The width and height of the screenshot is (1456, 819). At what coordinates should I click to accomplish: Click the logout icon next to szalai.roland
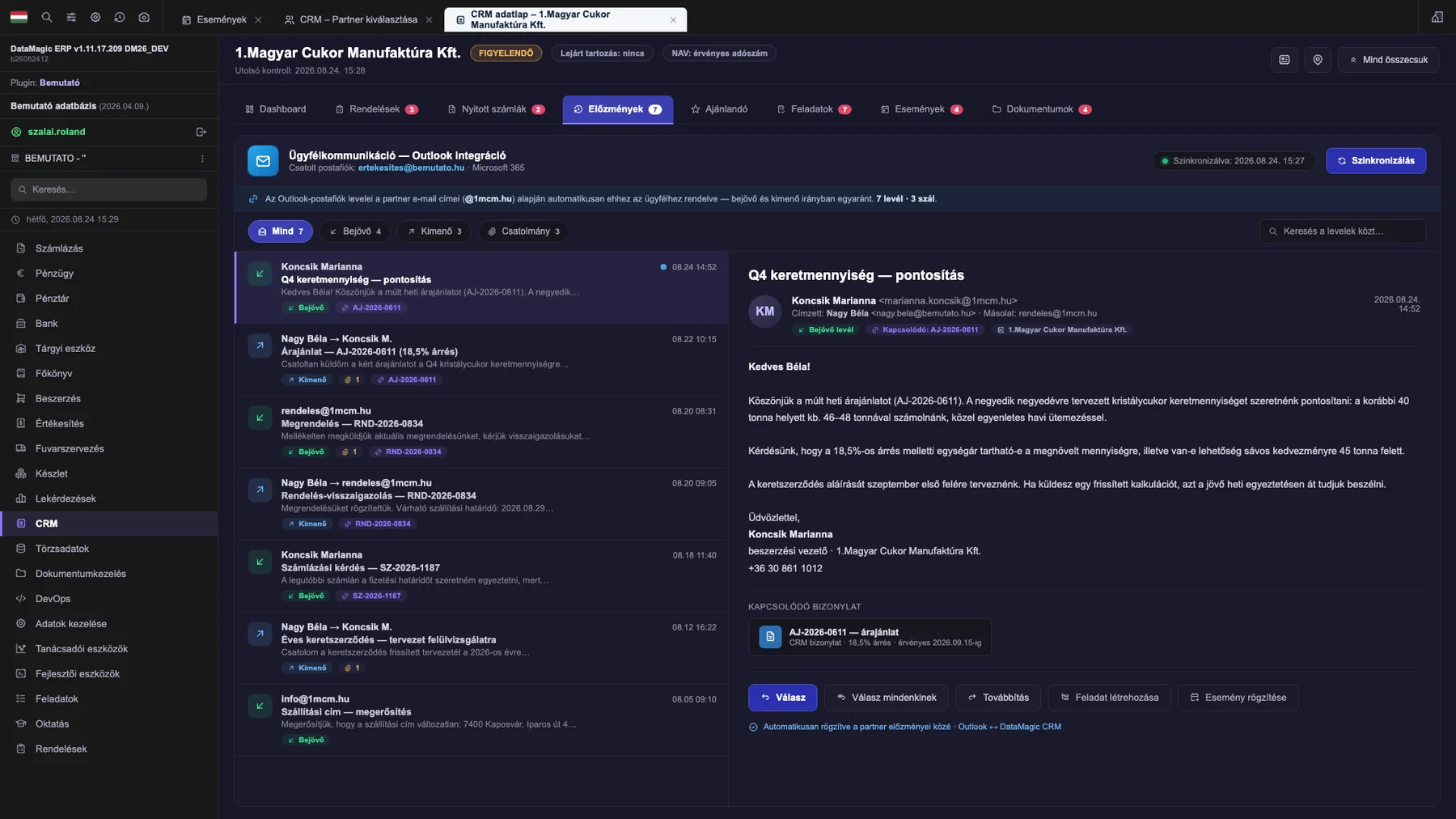(x=201, y=132)
